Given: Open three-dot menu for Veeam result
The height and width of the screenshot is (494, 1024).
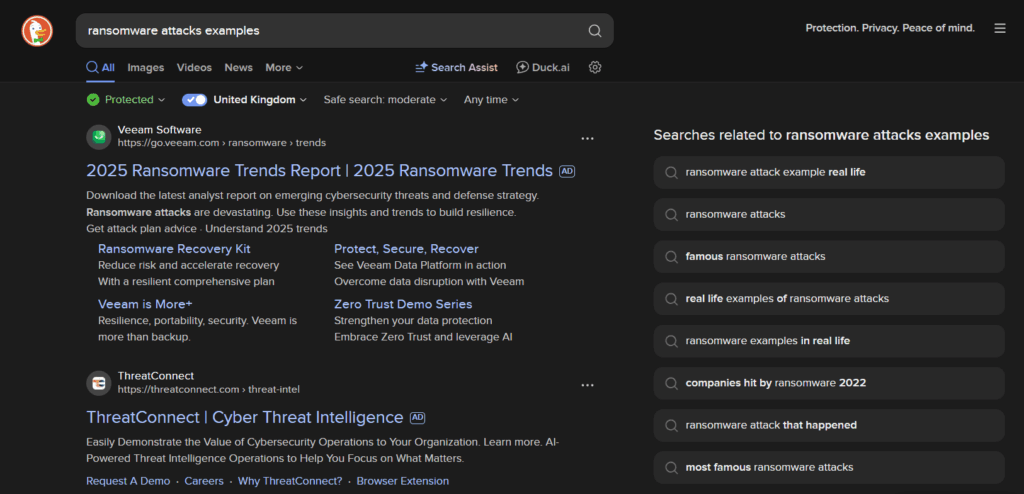Looking at the screenshot, I should click(x=587, y=139).
